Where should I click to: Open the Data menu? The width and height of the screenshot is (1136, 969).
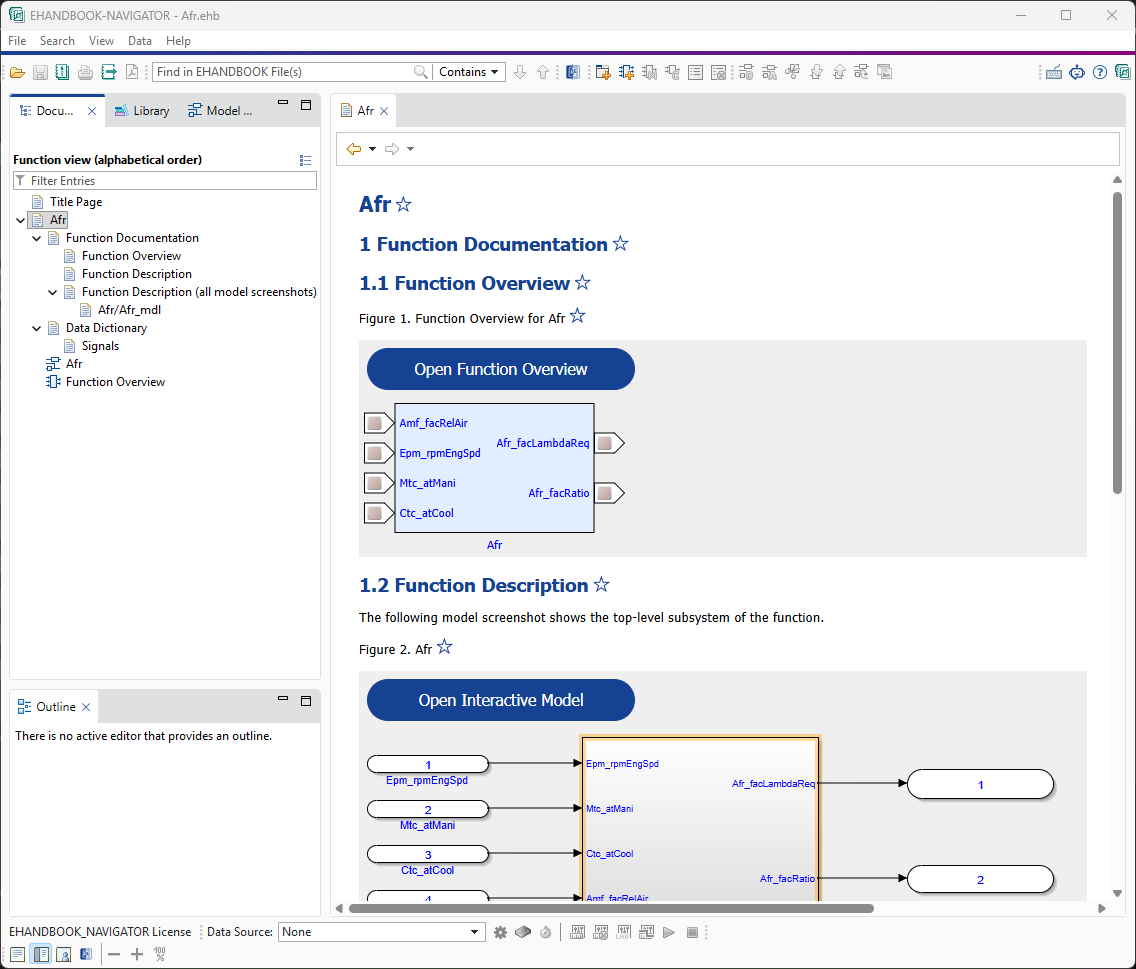[140, 41]
